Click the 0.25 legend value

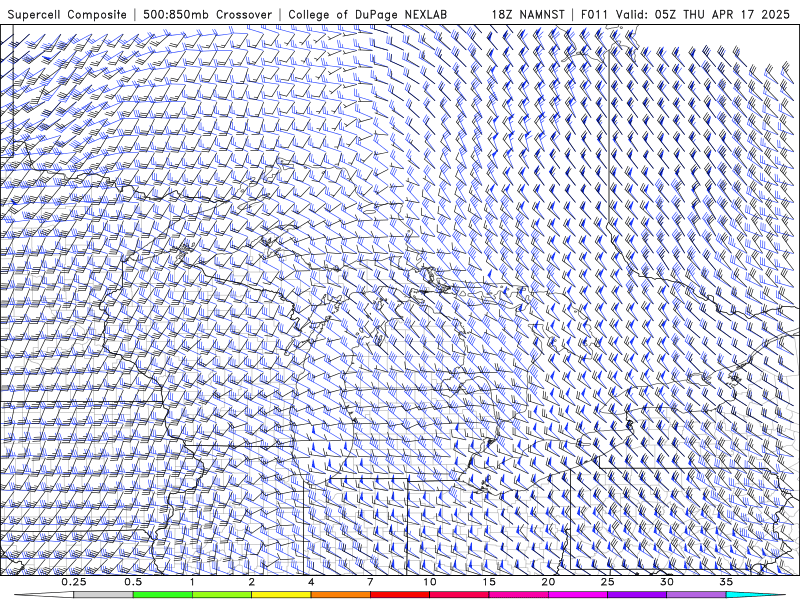pyautogui.click(x=74, y=582)
